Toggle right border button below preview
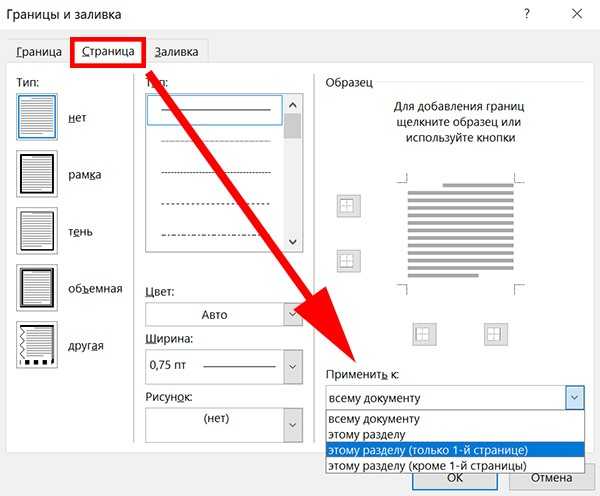This screenshot has height=496, width=600. [493, 333]
